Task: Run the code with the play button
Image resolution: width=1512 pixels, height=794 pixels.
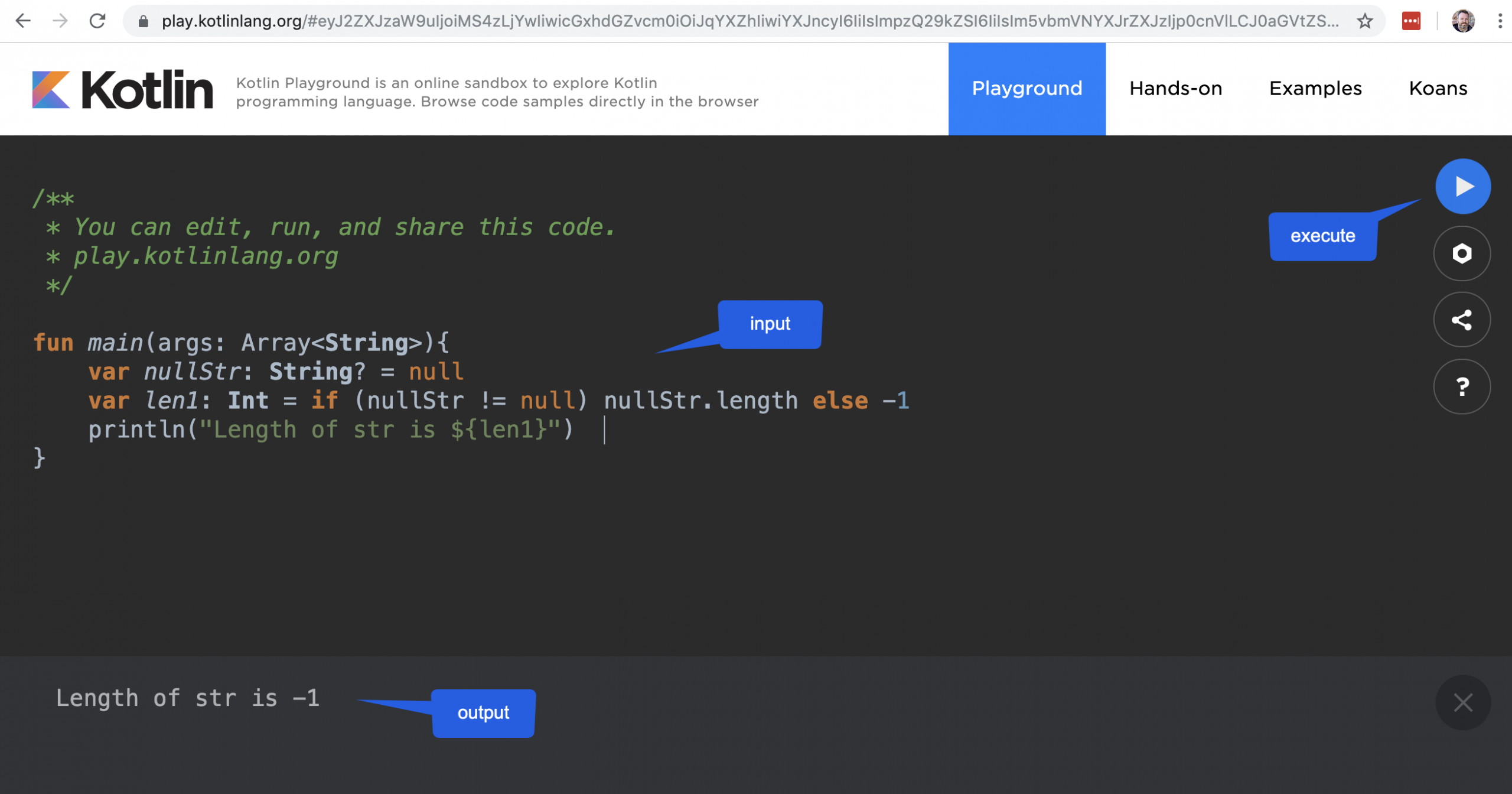Action: (1462, 187)
